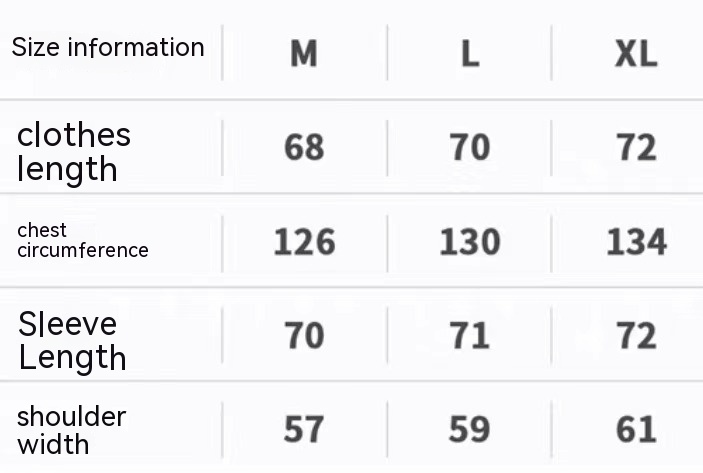Click the 'Size information' header cell
The width and height of the screenshot is (703, 473).
[108, 48]
